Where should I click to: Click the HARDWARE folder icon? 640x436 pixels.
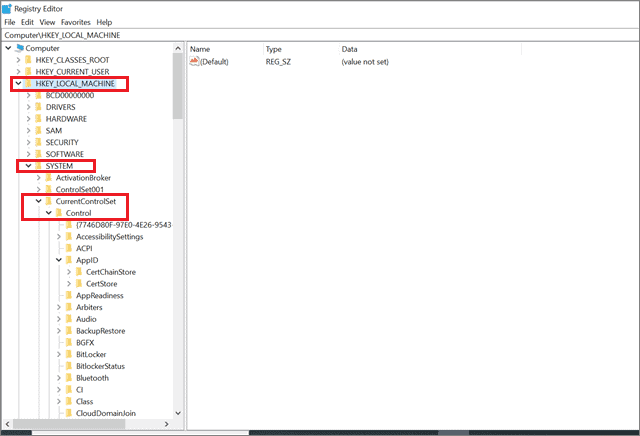pos(38,119)
